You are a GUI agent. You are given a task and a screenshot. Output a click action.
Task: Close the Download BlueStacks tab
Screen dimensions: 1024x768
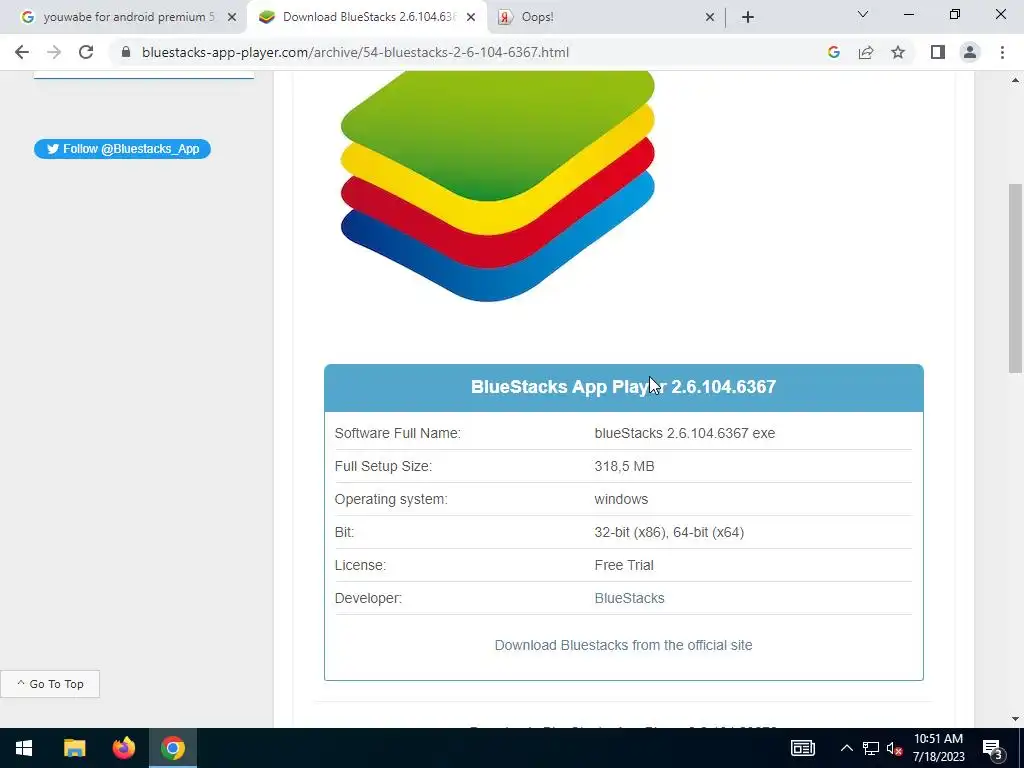(471, 17)
